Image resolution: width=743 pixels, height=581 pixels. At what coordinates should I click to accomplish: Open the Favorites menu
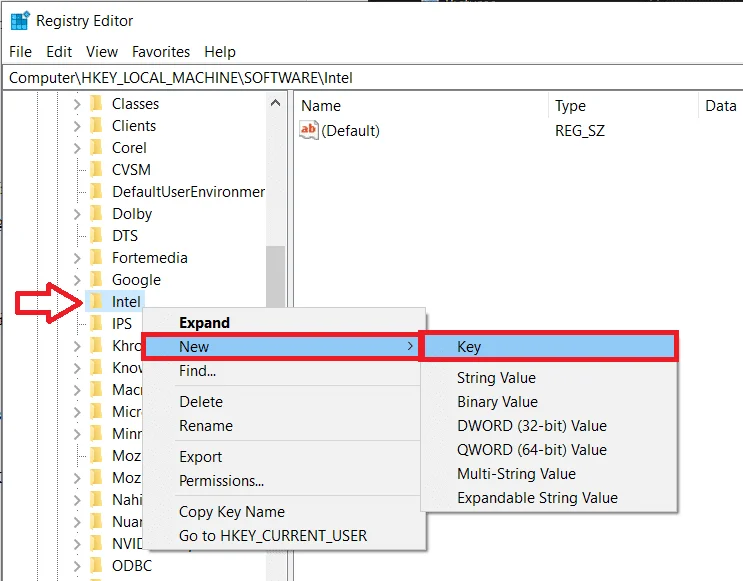click(x=161, y=52)
